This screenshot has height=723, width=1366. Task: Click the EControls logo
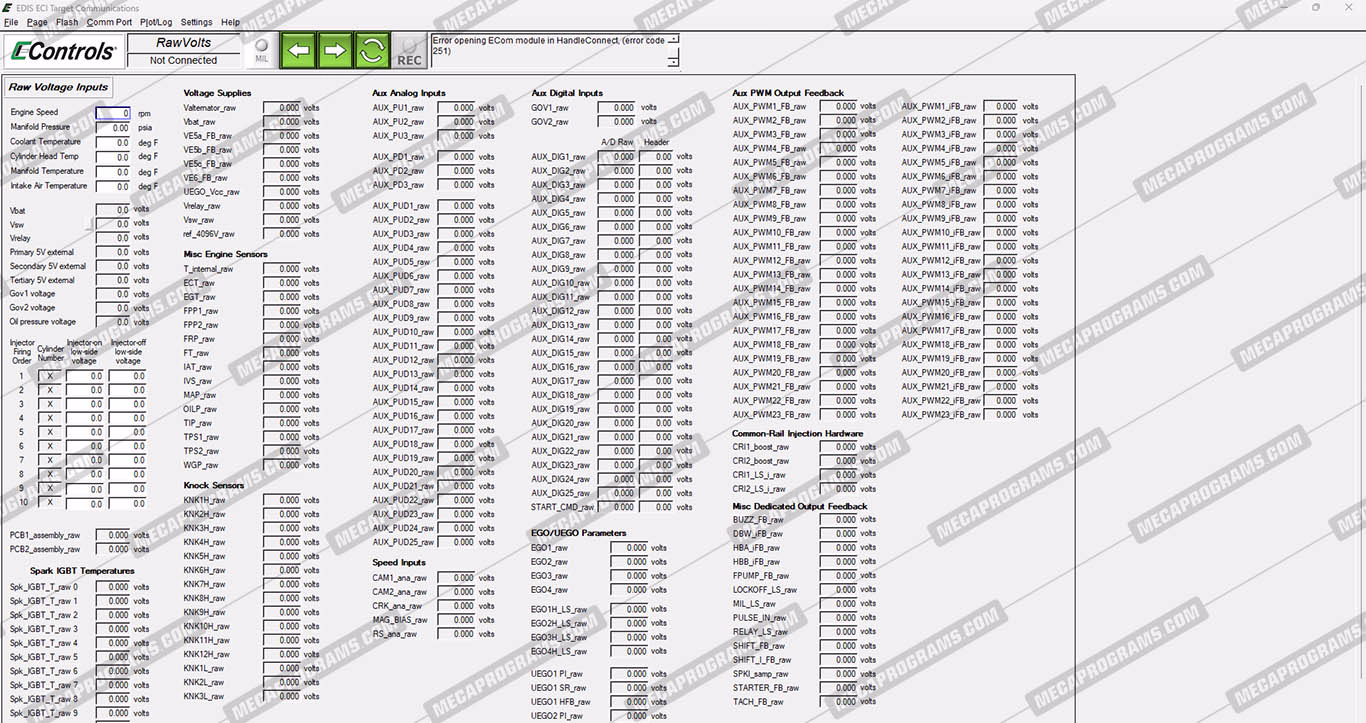click(x=62, y=51)
